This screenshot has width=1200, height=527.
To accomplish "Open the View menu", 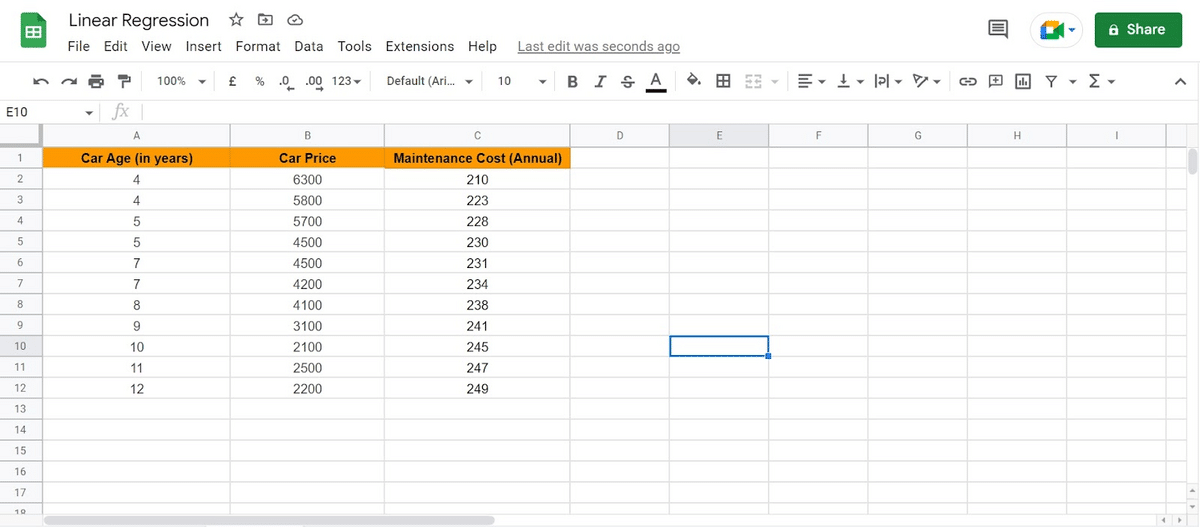I will (x=156, y=46).
